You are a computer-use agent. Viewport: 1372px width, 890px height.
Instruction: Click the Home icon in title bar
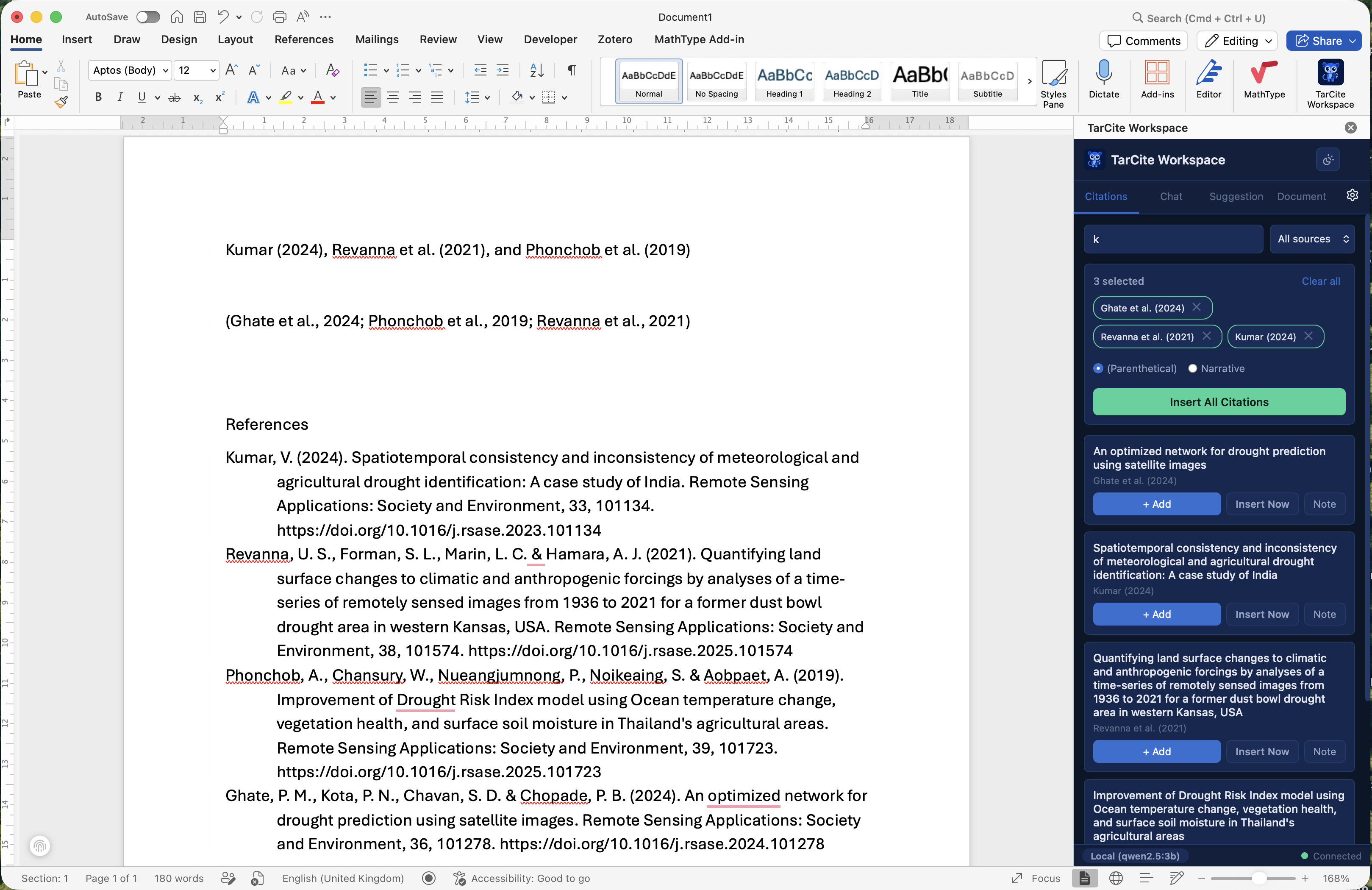[177, 17]
